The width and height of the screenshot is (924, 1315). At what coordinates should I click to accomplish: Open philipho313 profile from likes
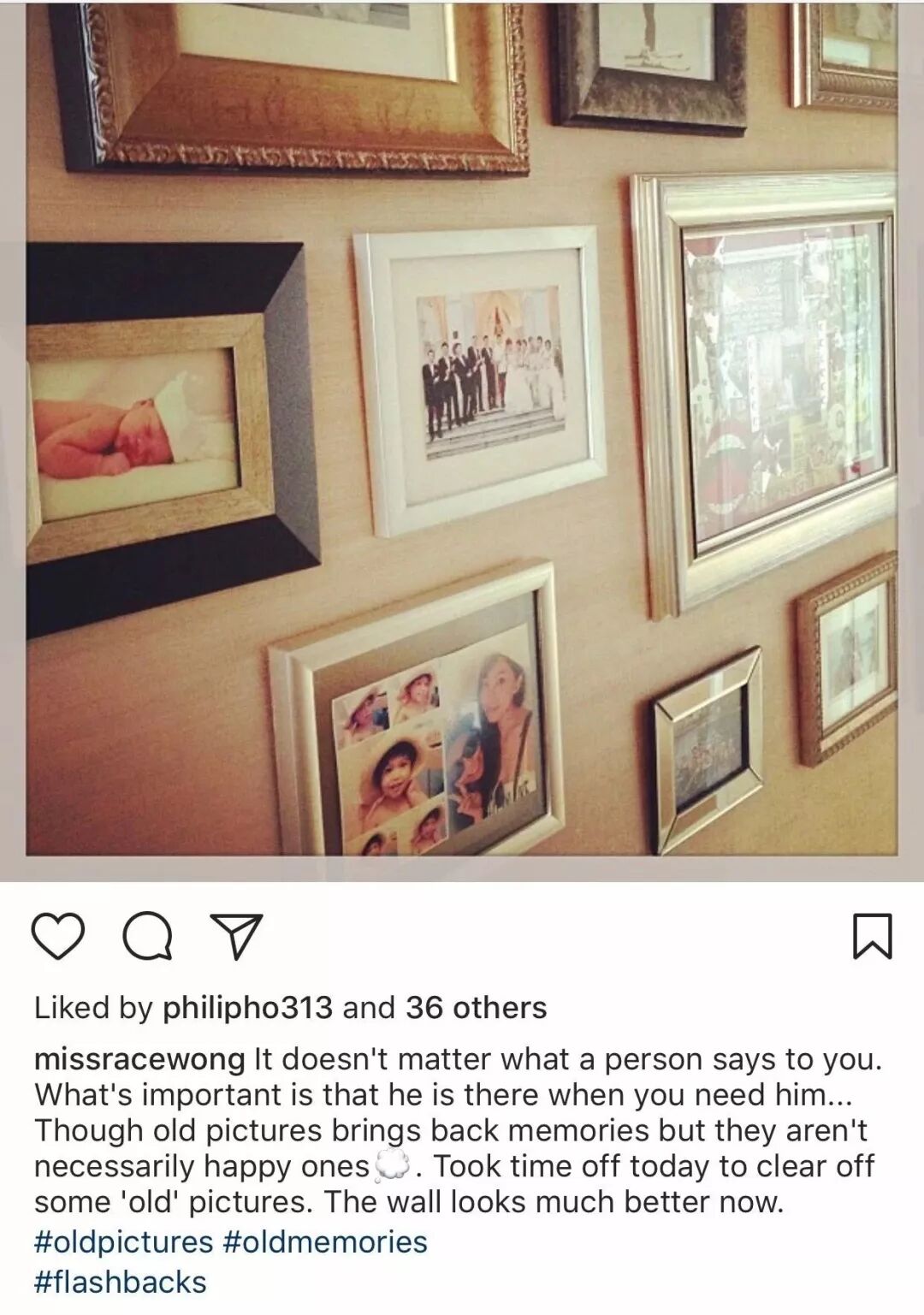247,1008
